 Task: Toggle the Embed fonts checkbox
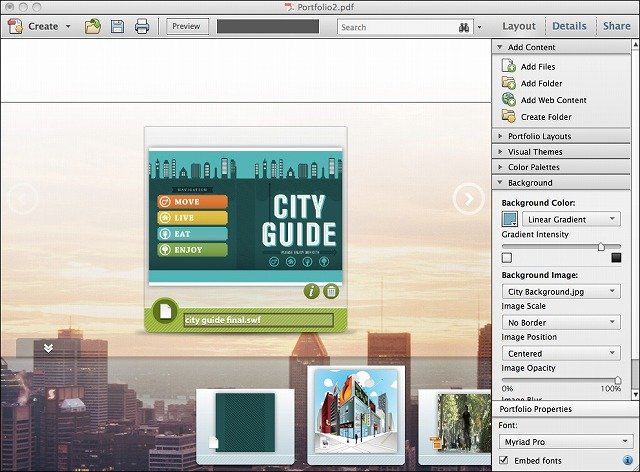point(504,460)
